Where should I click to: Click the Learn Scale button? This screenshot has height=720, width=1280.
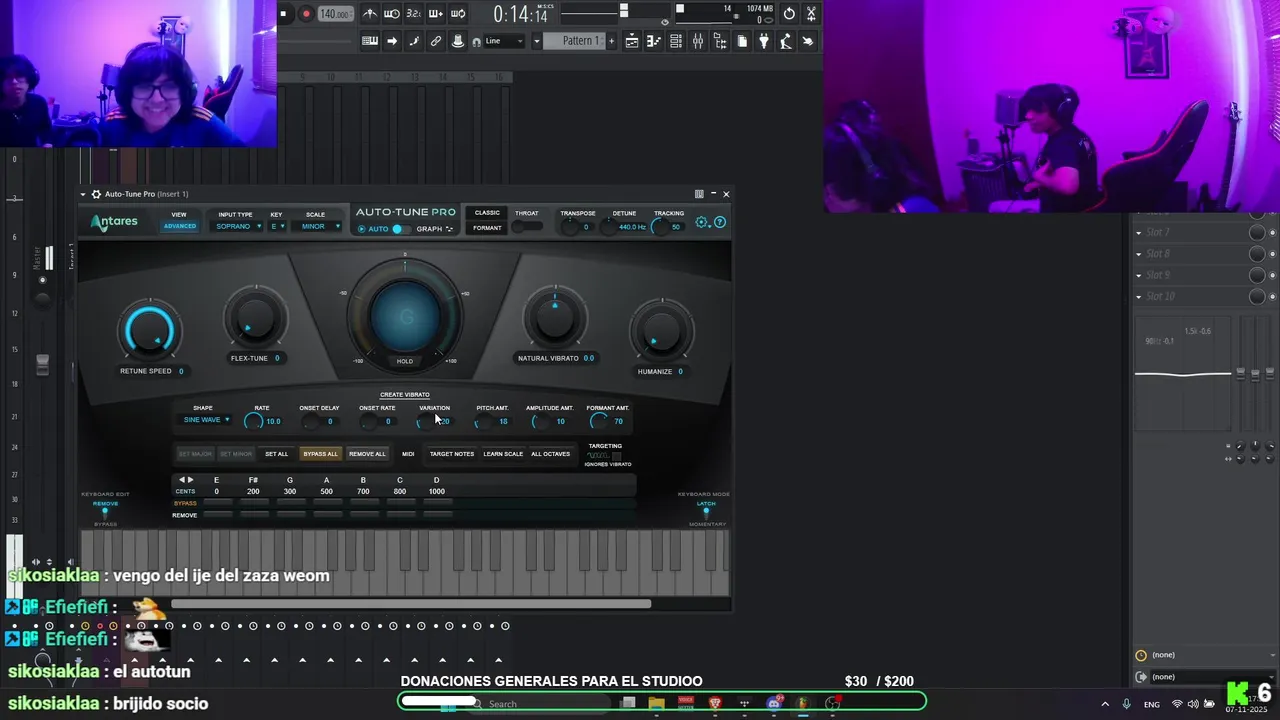point(503,454)
